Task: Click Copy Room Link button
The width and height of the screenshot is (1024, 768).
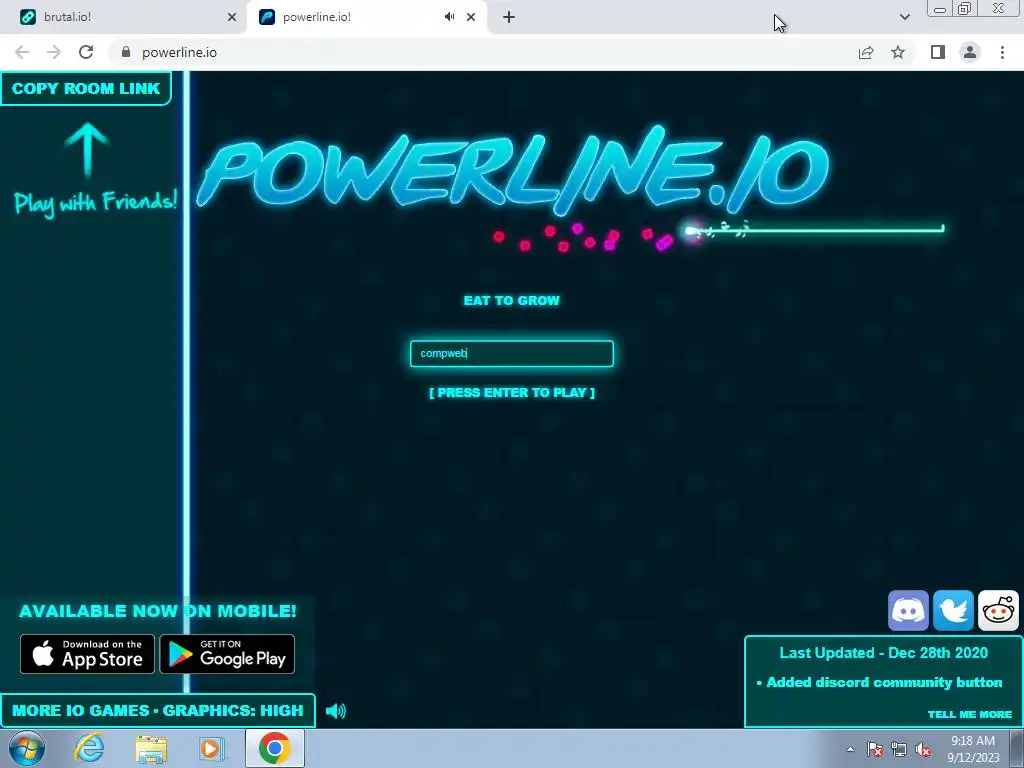Action: point(86,88)
